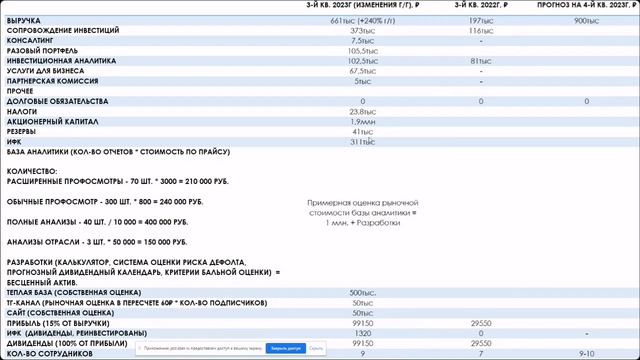The image size is (640, 360).
Task: Click the '81тыс' cell
Action: pos(481,61)
